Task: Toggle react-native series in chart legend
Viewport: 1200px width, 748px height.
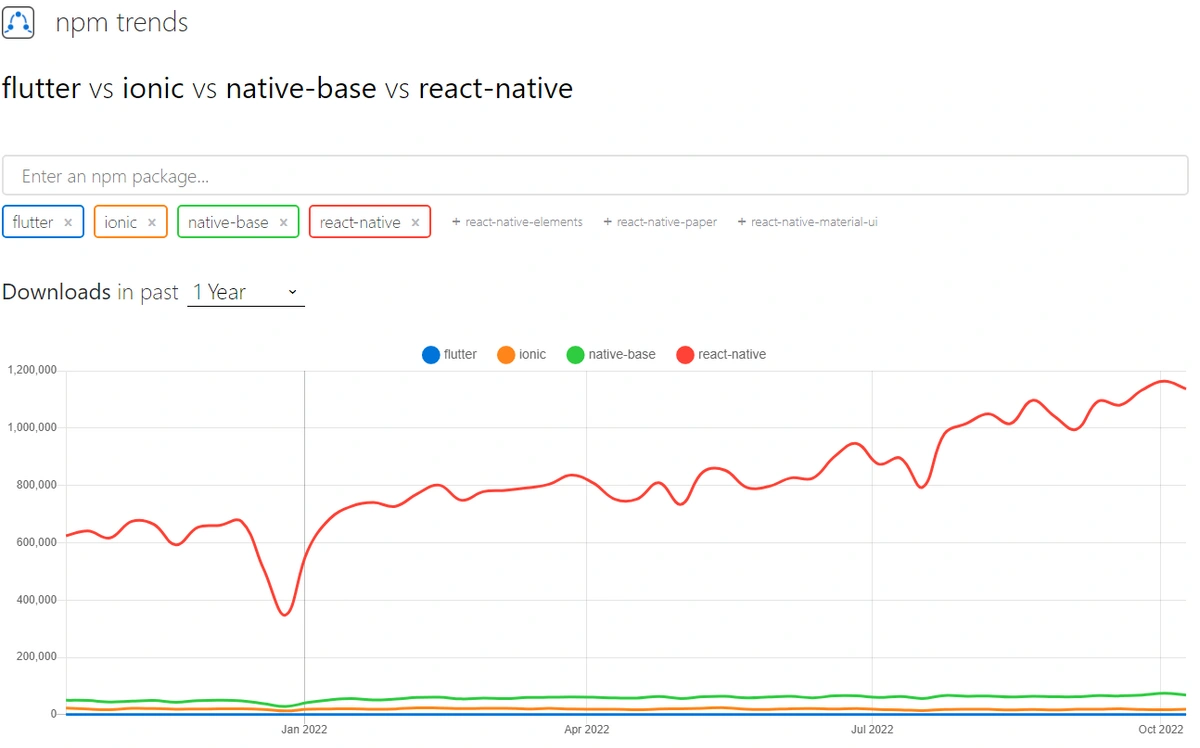Action: [721, 354]
